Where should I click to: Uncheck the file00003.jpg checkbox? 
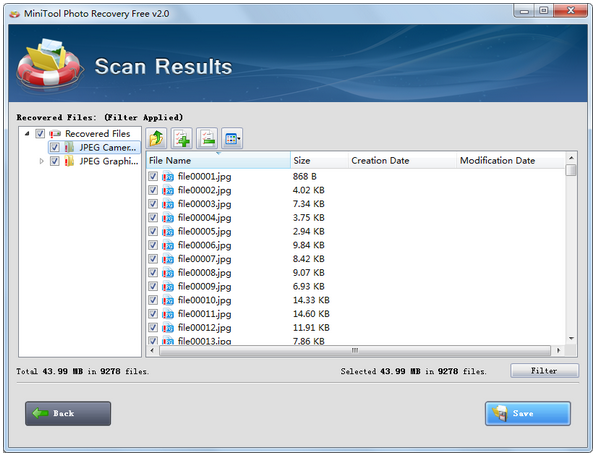point(153,204)
